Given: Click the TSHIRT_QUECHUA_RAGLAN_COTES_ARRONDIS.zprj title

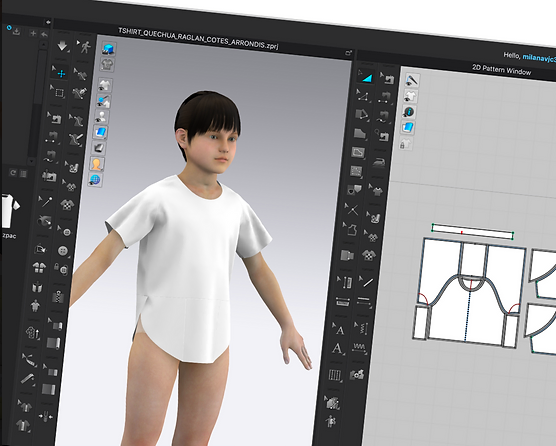Looking at the screenshot, I should (198, 39).
